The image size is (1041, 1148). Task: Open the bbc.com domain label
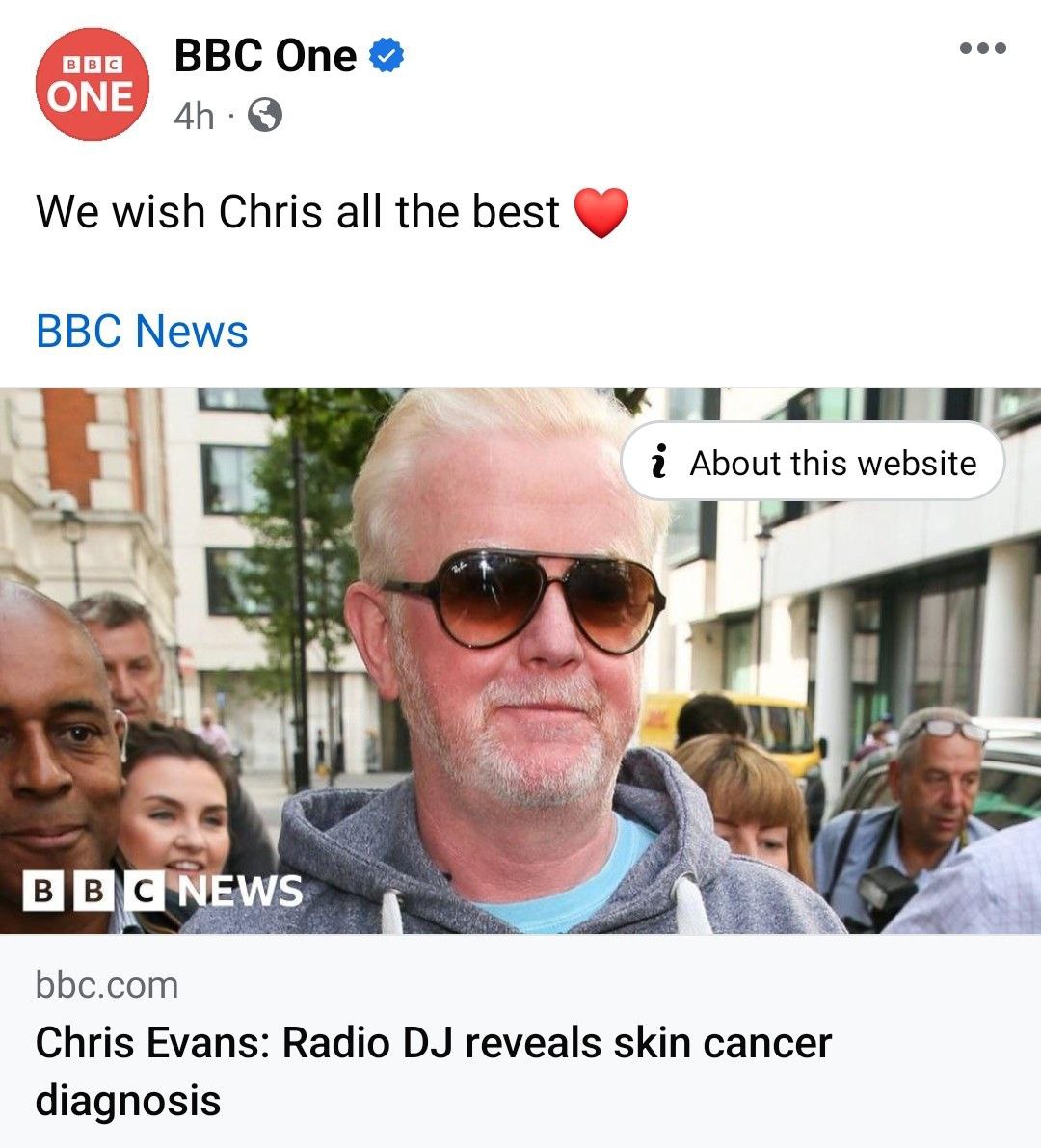tap(107, 985)
